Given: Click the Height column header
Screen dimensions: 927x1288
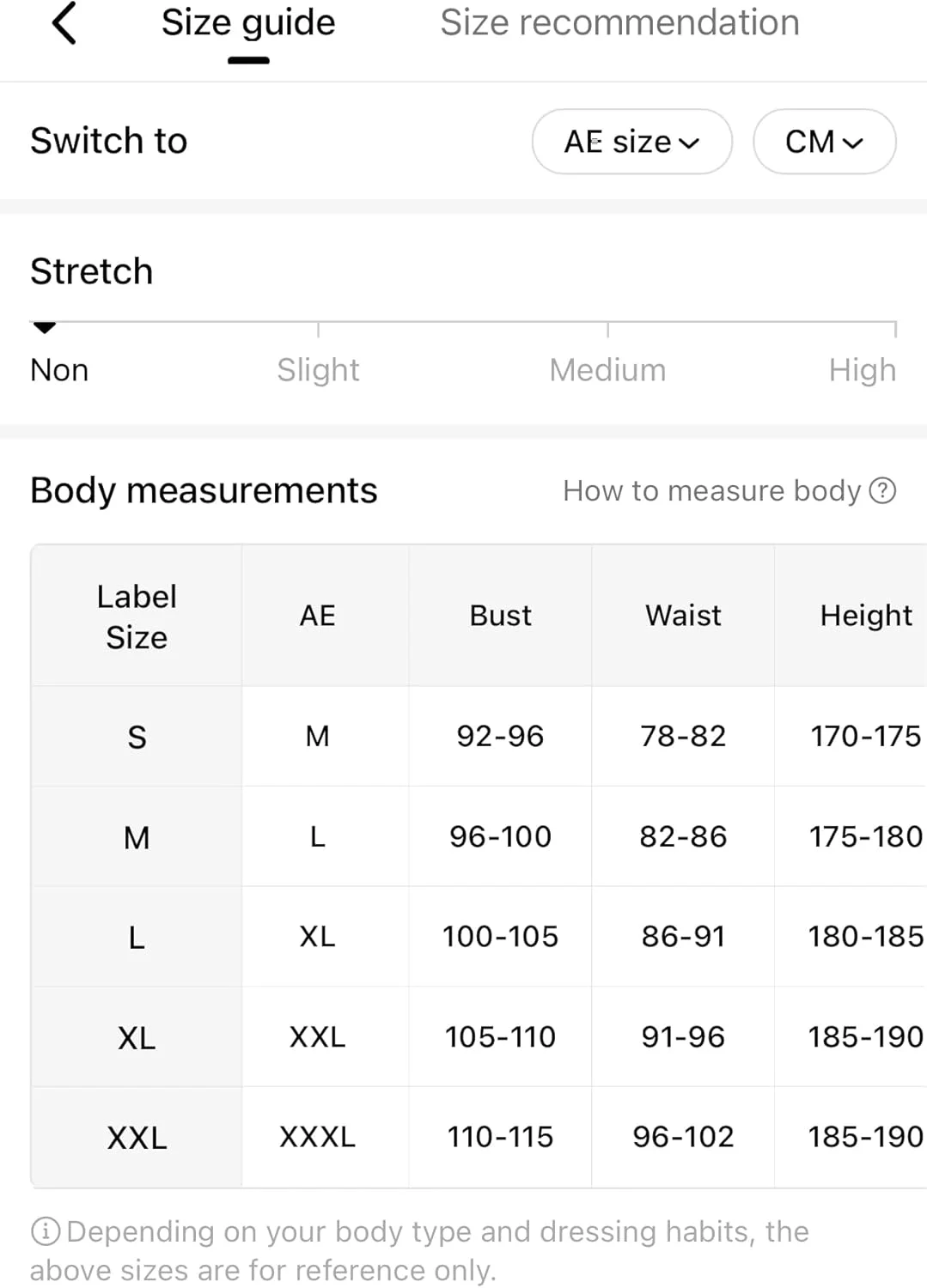Looking at the screenshot, I should point(865,616).
